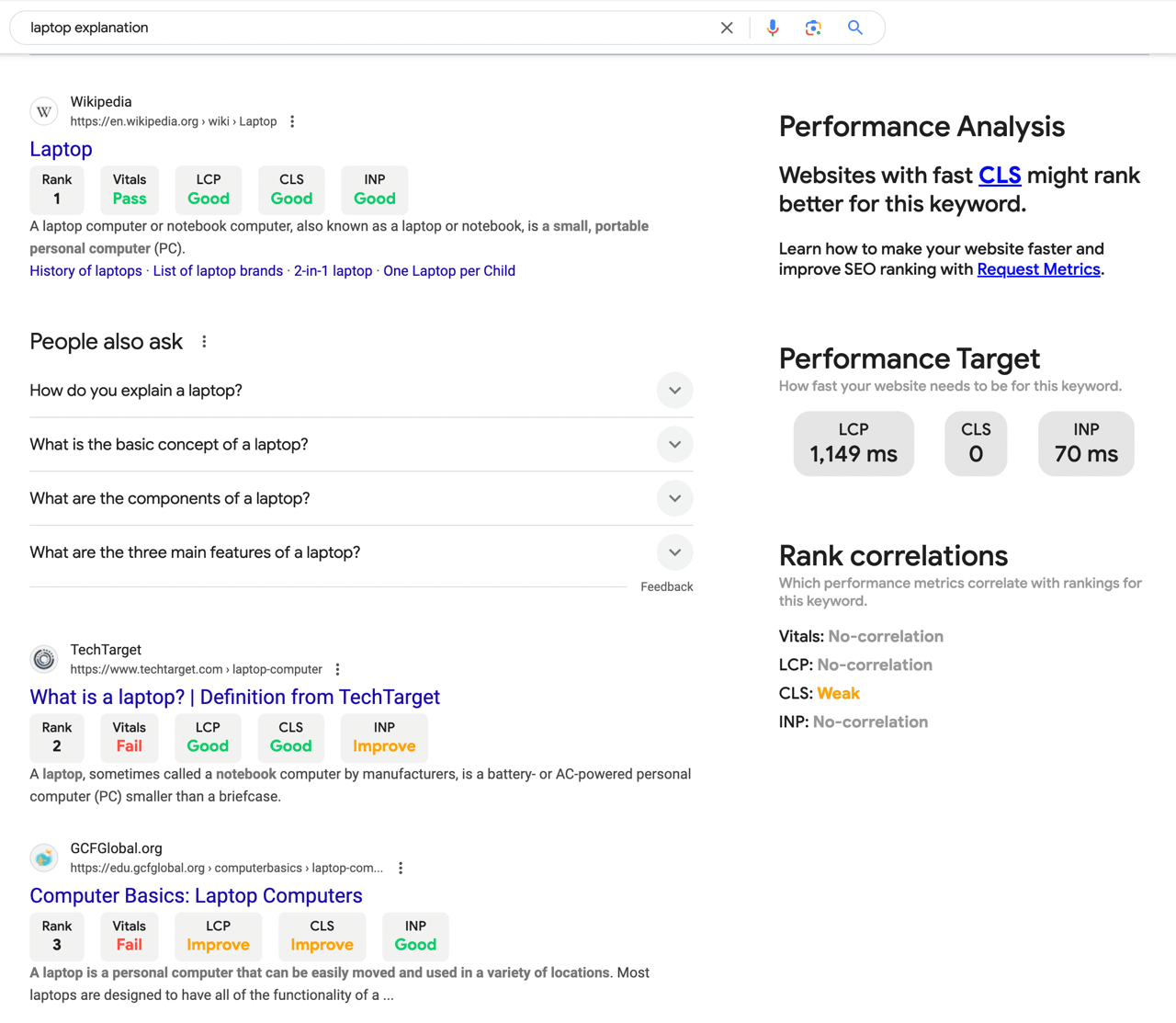Click the 'INP Good' badge on the GCFGlobal result
Image resolution: width=1176 pixels, height=1023 pixels.
tap(415, 936)
